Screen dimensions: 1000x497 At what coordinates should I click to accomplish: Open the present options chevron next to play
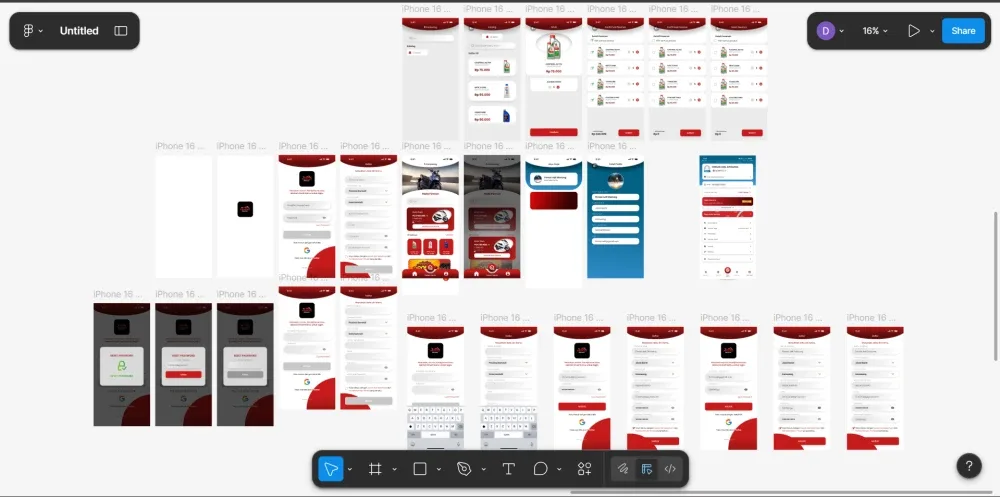click(932, 31)
